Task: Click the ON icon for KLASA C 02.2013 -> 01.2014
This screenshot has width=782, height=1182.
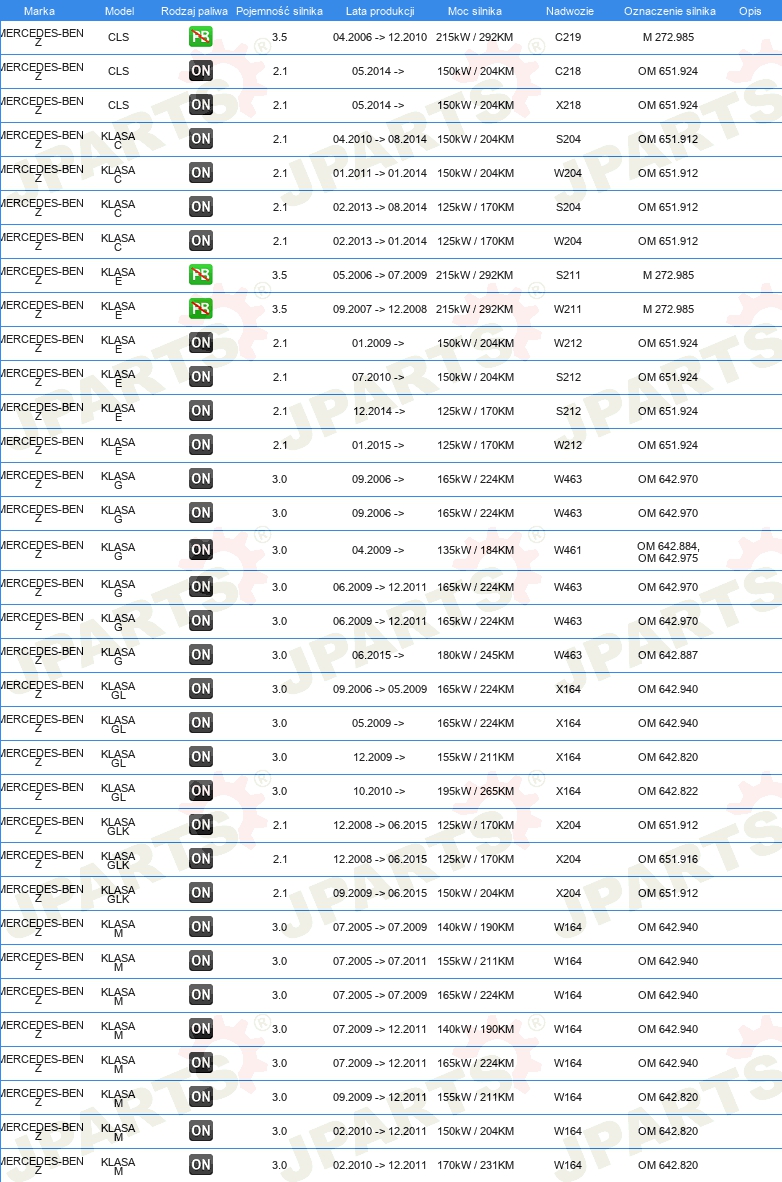Action: click(x=201, y=240)
